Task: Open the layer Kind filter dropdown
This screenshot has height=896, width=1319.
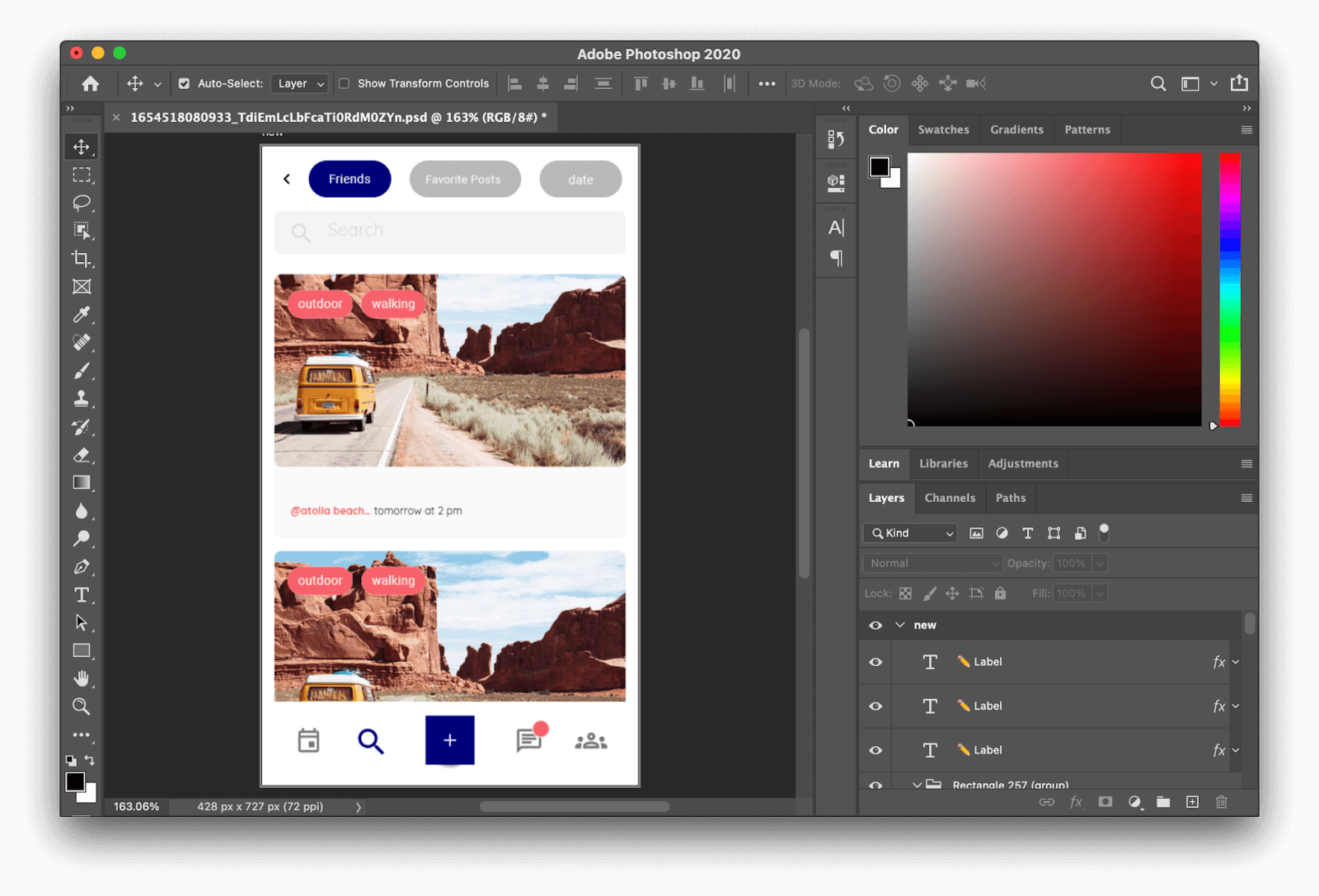Action: tap(909, 533)
